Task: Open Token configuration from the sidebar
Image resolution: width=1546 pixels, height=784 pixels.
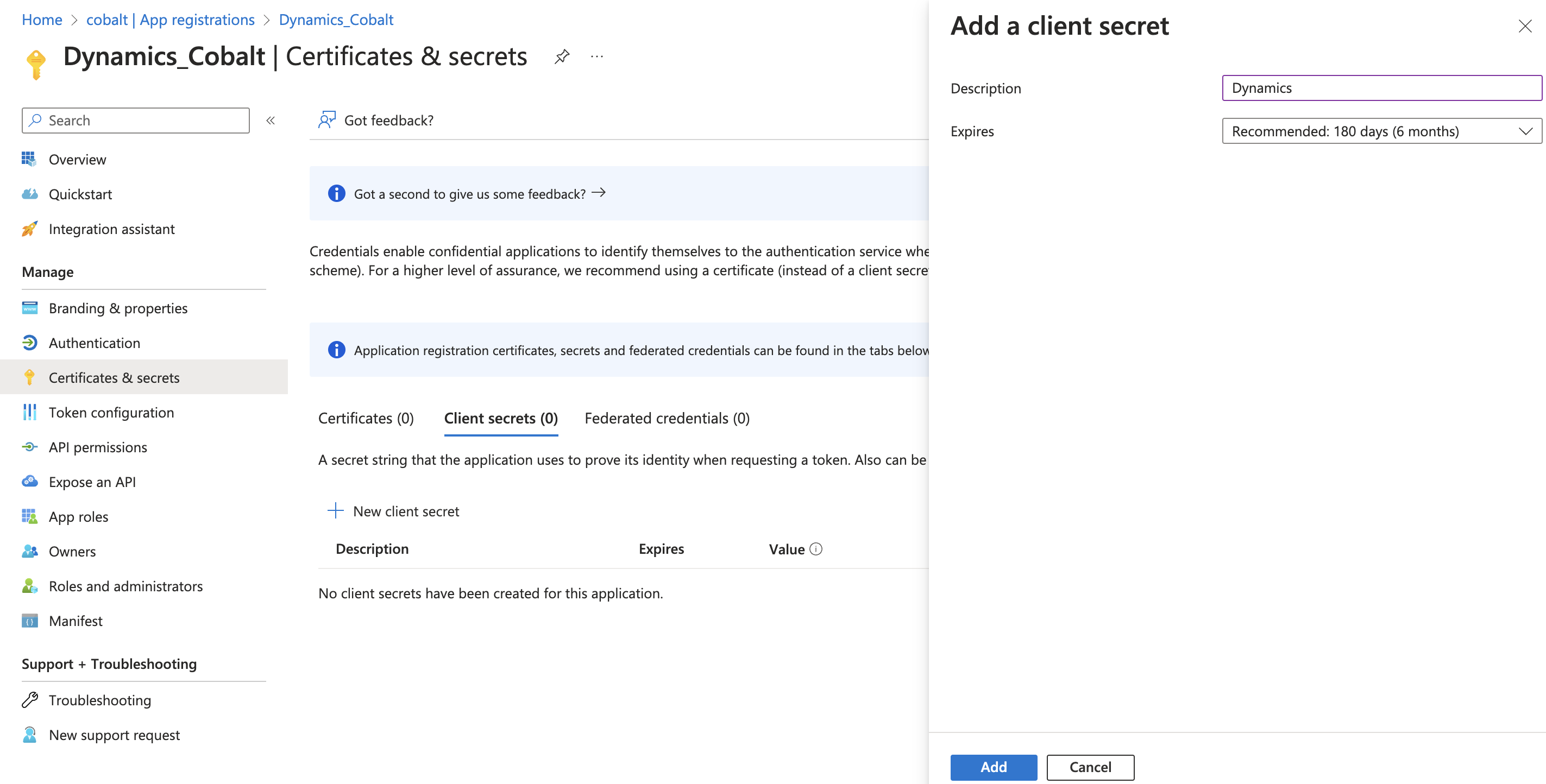Action: [111, 412]
